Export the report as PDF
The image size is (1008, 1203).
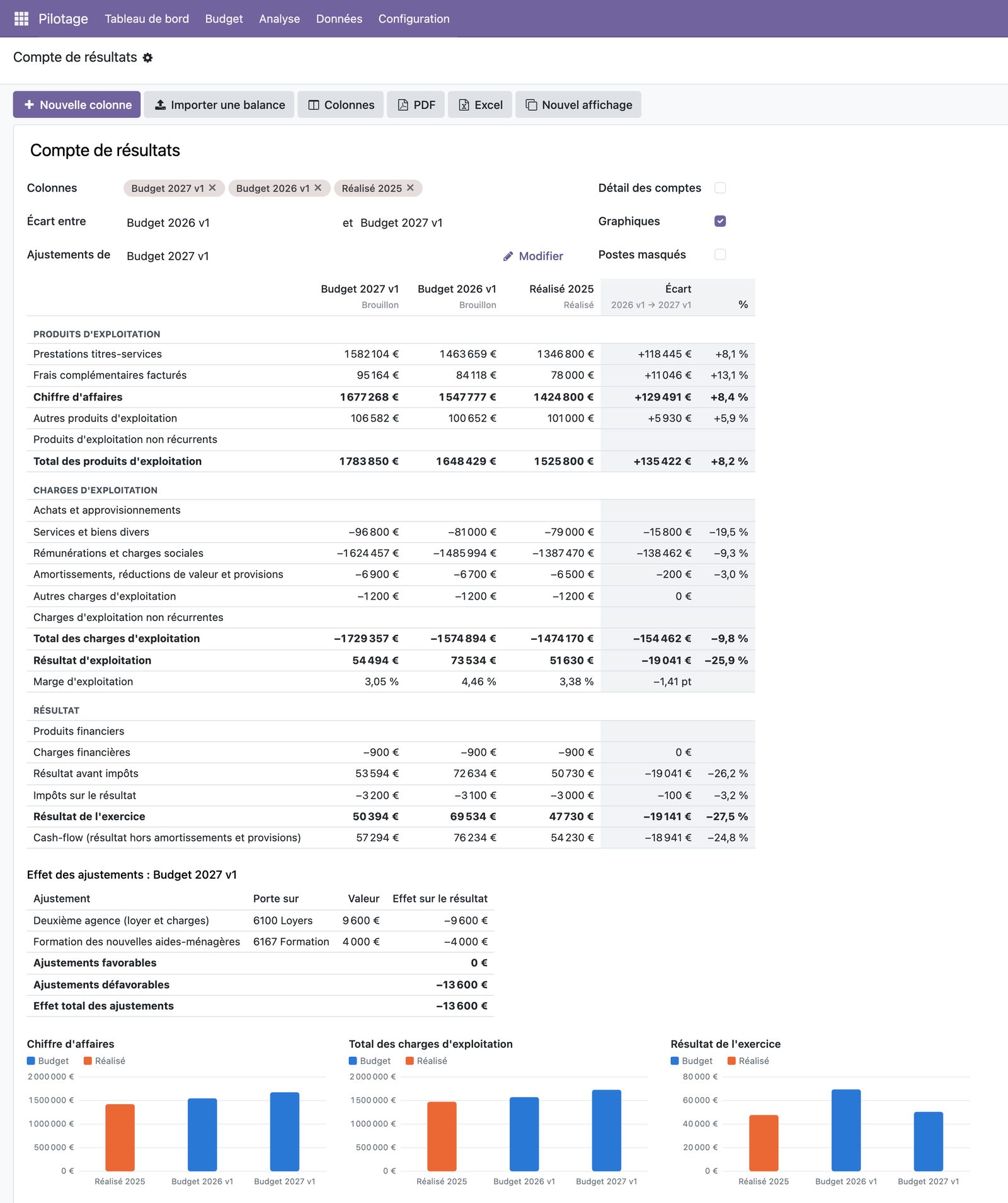coord(416,105)
